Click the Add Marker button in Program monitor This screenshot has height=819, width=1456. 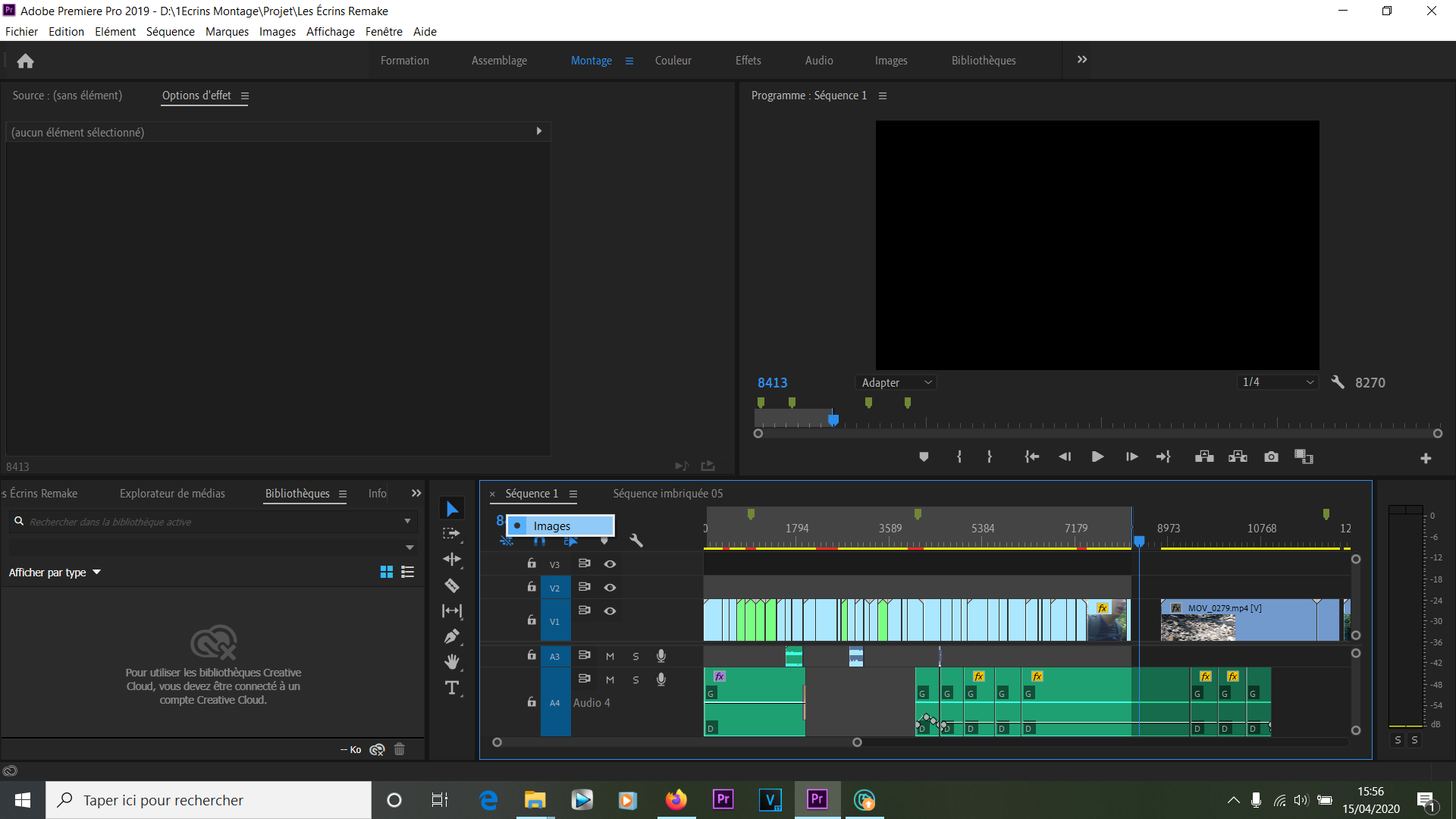coord(924,457)
